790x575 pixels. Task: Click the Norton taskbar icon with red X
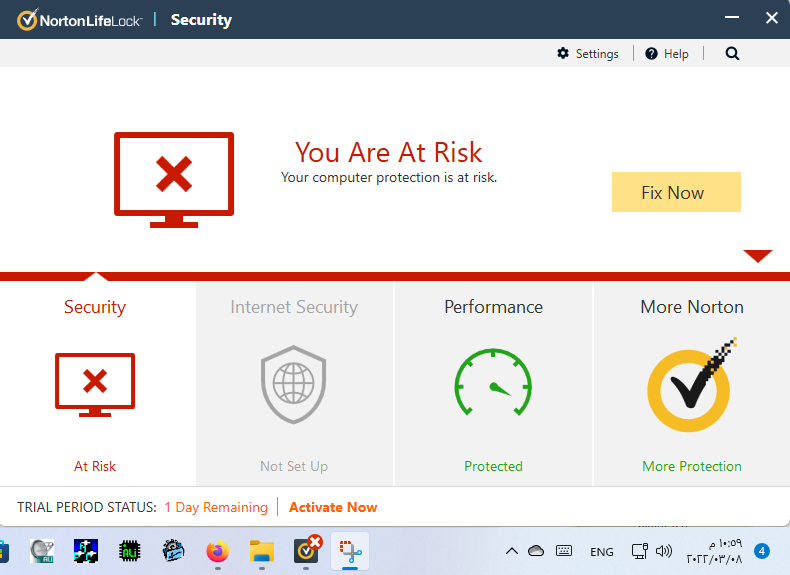[307, 549]
